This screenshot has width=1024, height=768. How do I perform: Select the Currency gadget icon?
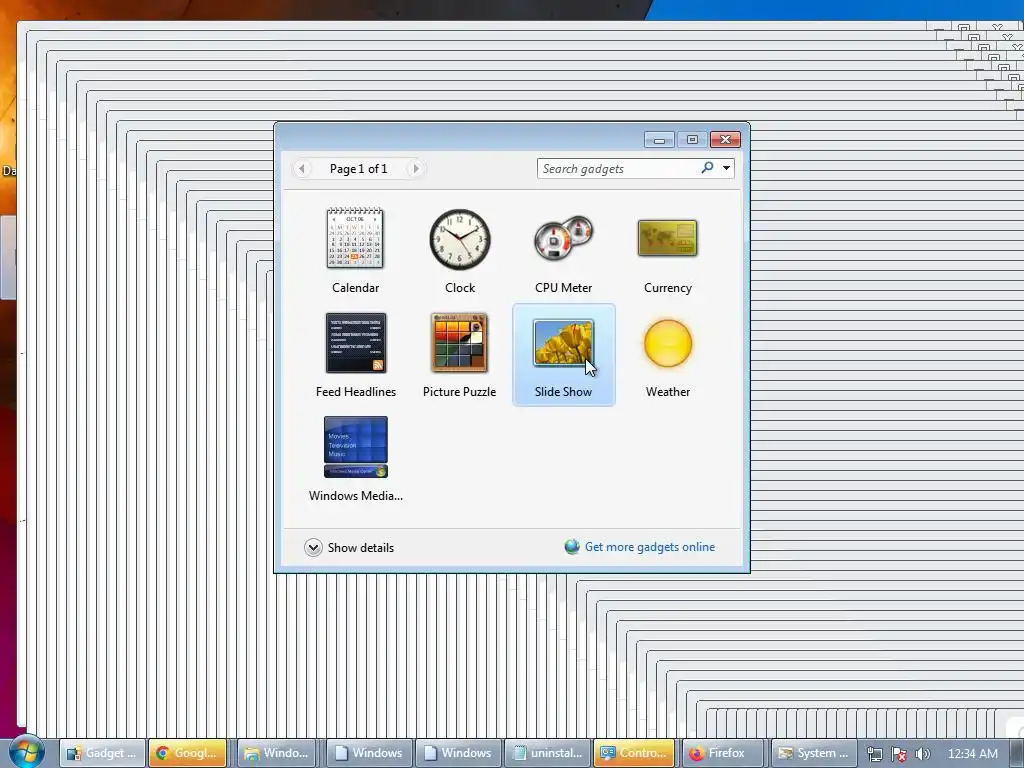(x=667, y=238)
